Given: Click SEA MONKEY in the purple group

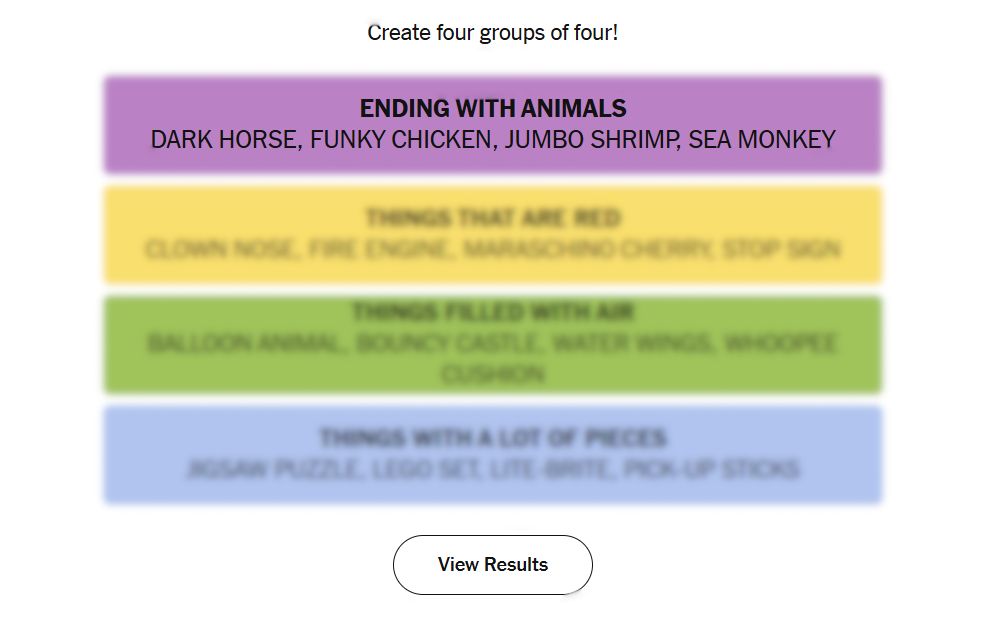Looking at the screenshot, I should [762, 140].
